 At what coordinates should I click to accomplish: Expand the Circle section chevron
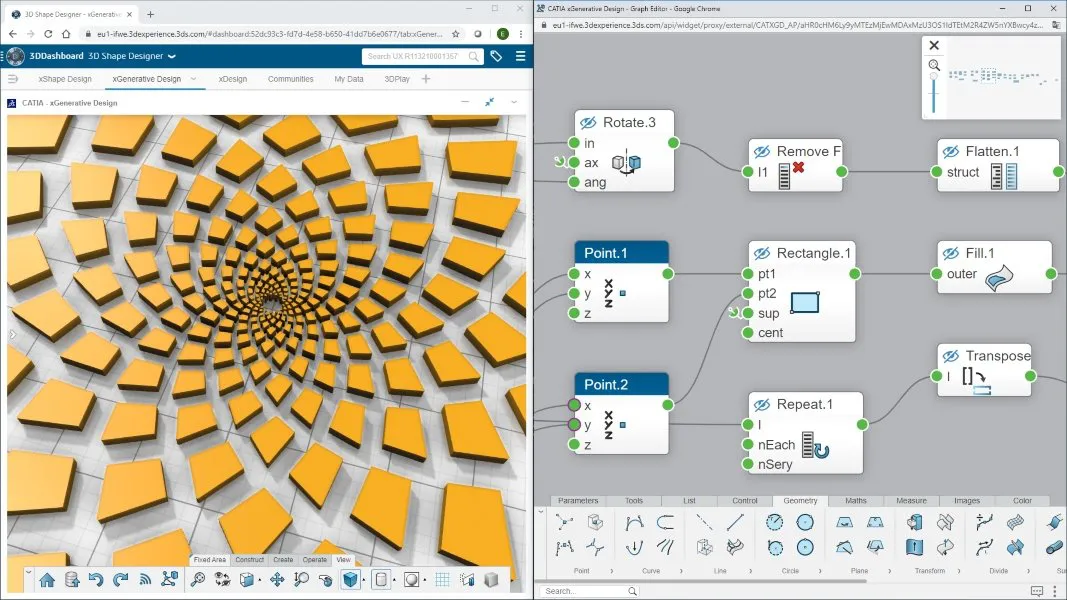click(820, 571)
